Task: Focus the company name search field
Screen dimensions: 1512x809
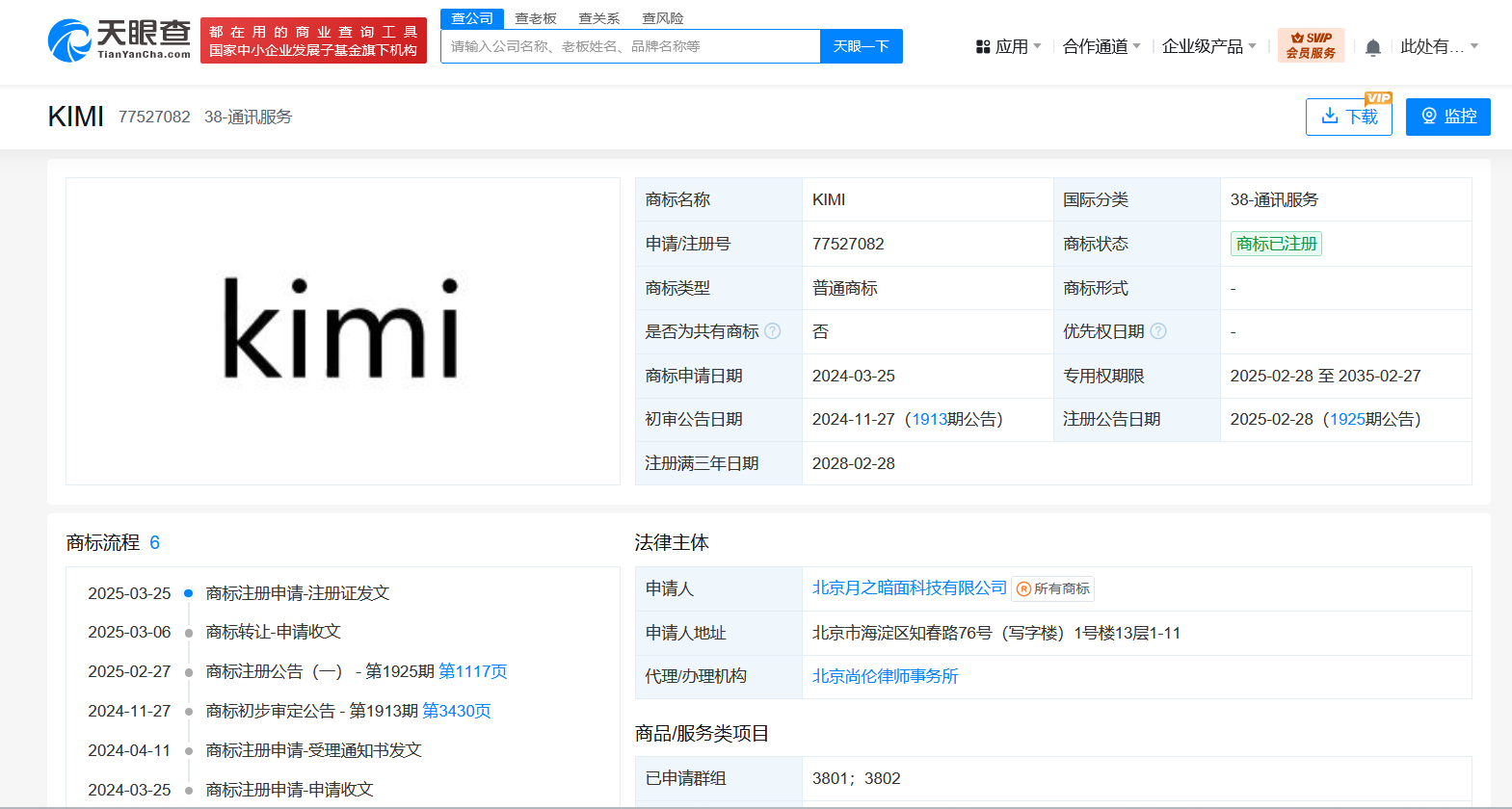Action: [x=630, y=46]
